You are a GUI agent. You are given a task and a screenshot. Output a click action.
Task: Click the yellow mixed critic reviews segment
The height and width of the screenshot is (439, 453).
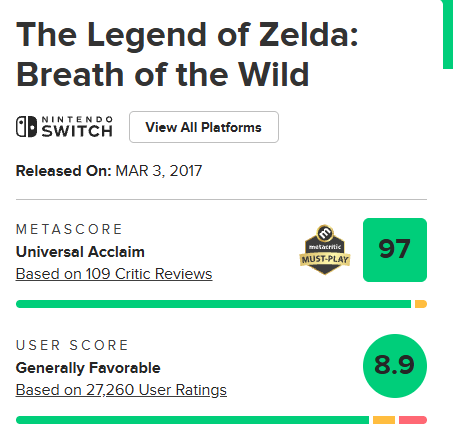[x=421, y=304]
